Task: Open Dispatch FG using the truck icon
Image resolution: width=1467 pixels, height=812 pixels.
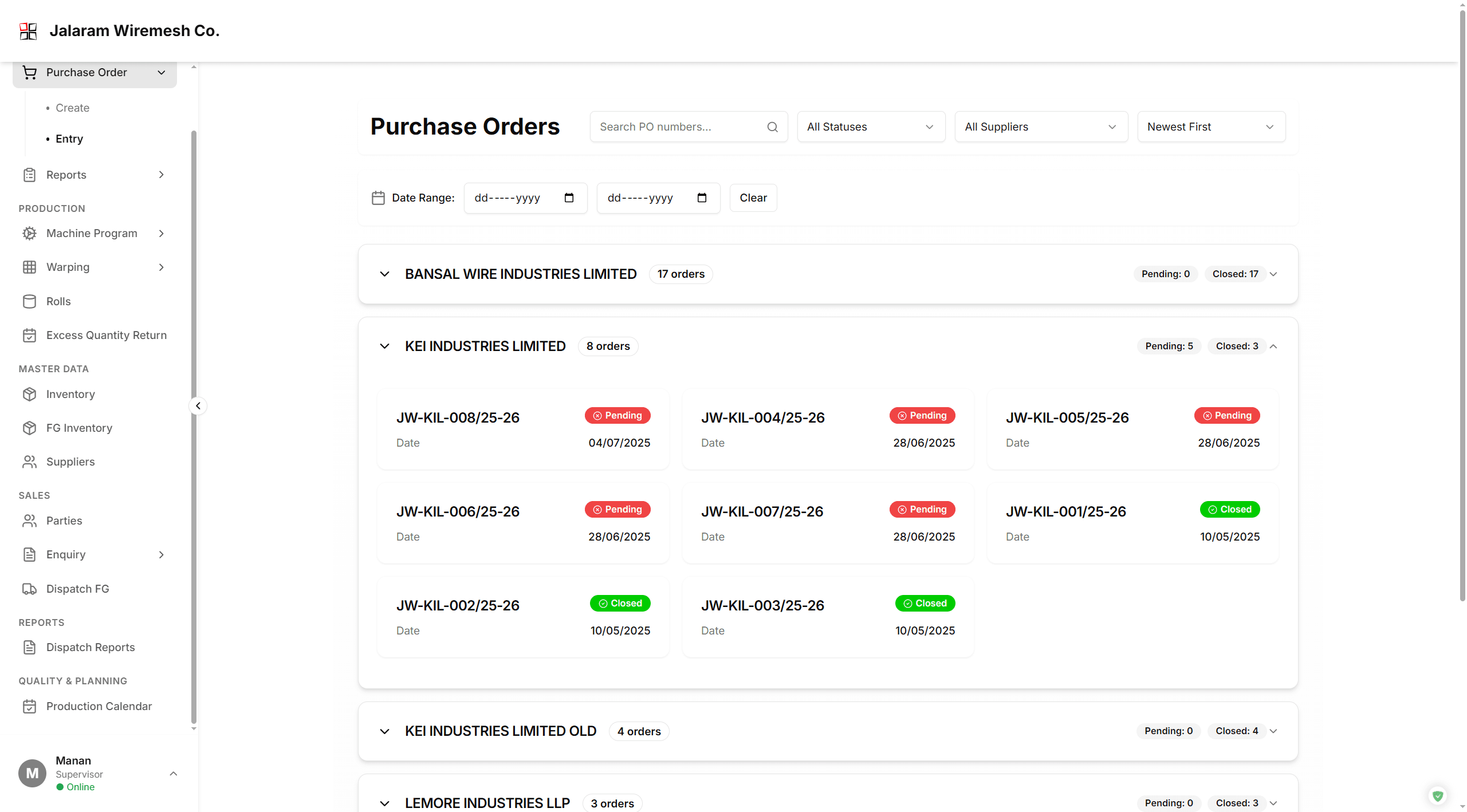Action: coord(29,589)
